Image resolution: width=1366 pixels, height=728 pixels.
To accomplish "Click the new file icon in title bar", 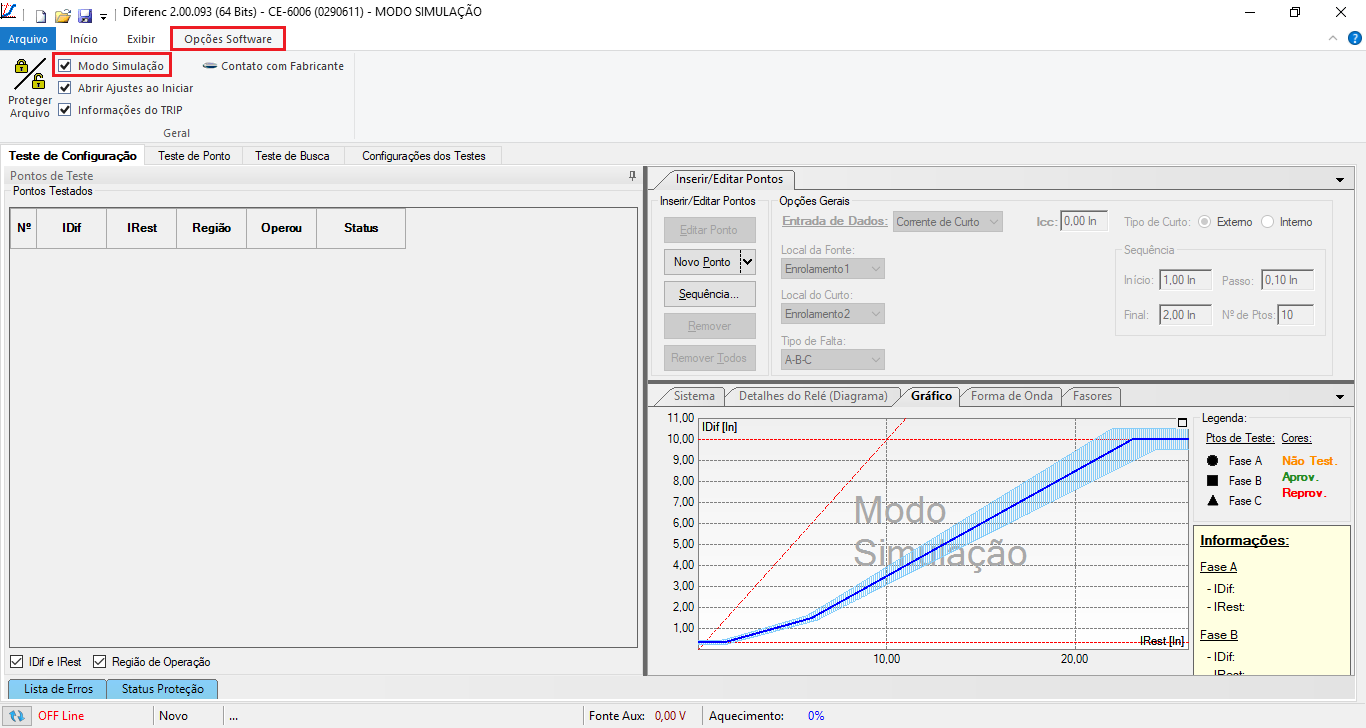I will [41, 15].
